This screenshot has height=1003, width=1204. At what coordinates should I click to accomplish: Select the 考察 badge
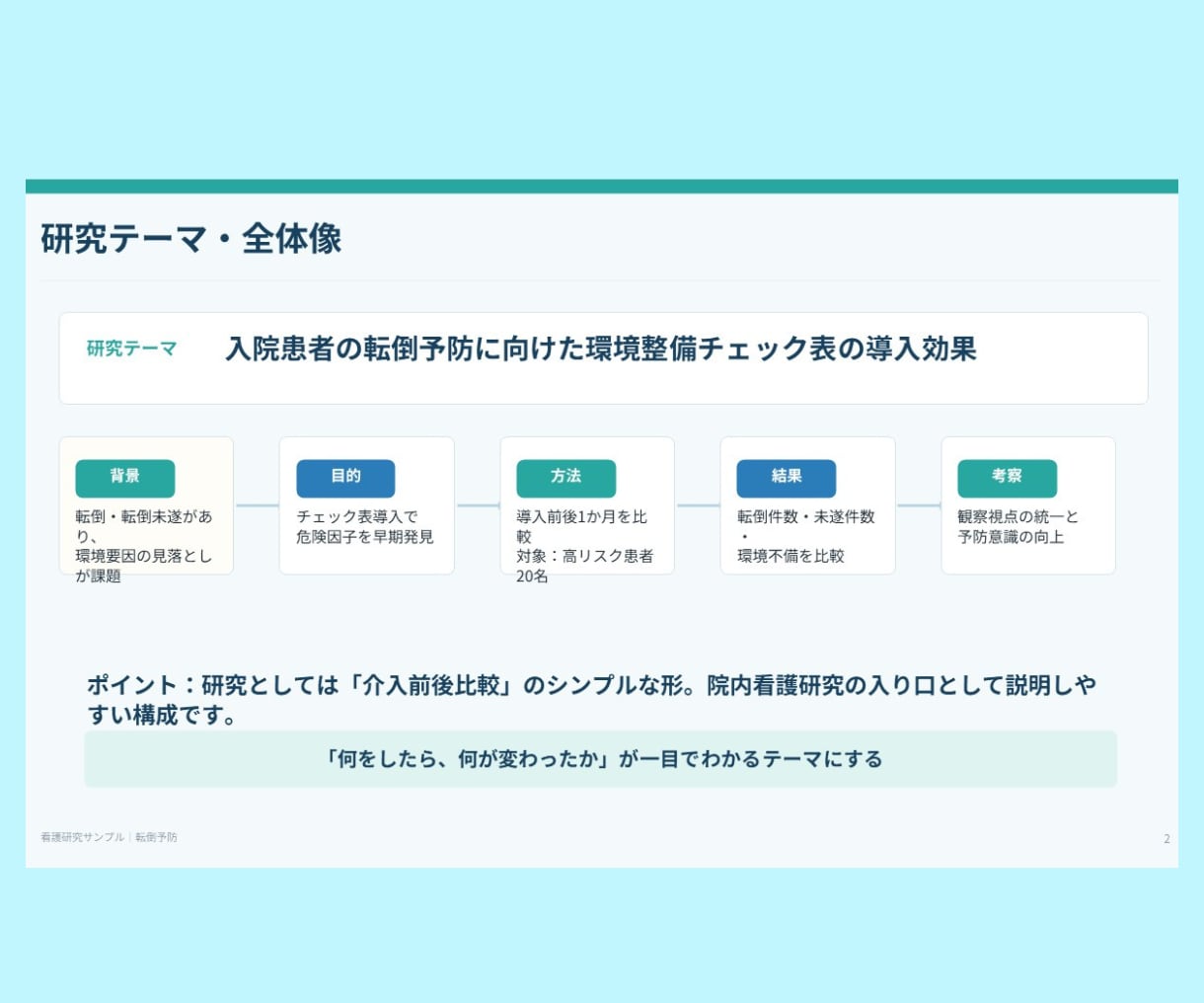(x=1007, y=478)
